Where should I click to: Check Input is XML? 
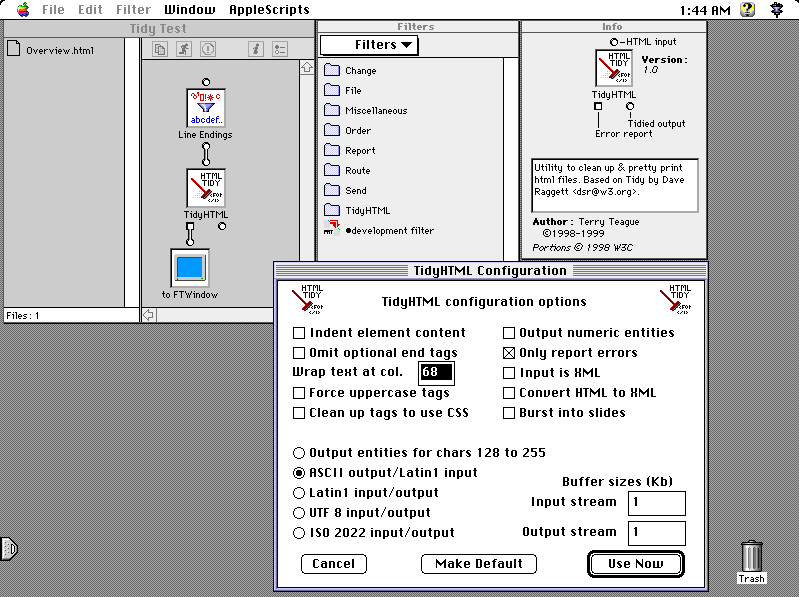click(x=509, y=373)
